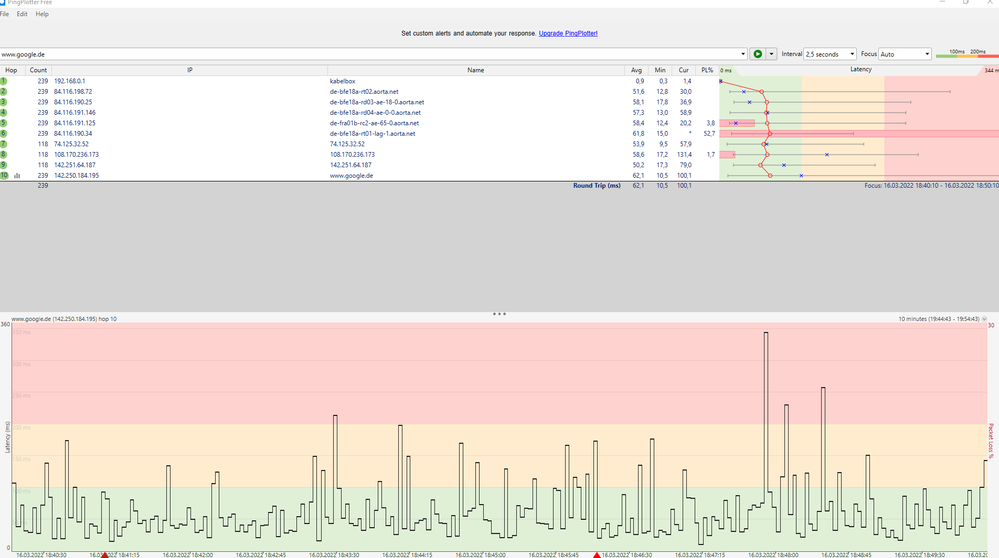The width and height of the screenshot is (999, 558).
Task: Select IP 142.250.184.195 row
Action: 76,175
